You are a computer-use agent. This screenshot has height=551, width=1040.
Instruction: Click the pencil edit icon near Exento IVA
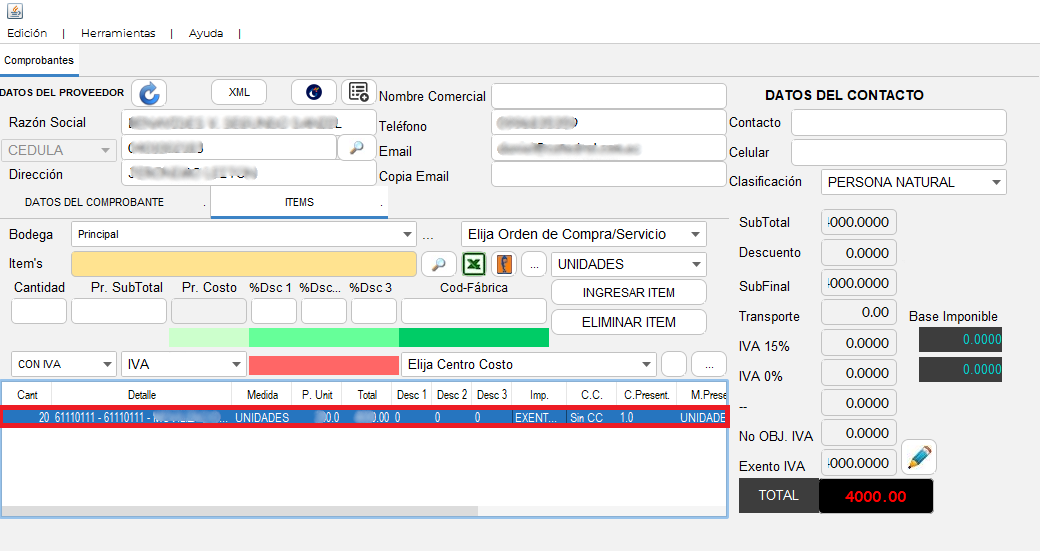[919, 457]
